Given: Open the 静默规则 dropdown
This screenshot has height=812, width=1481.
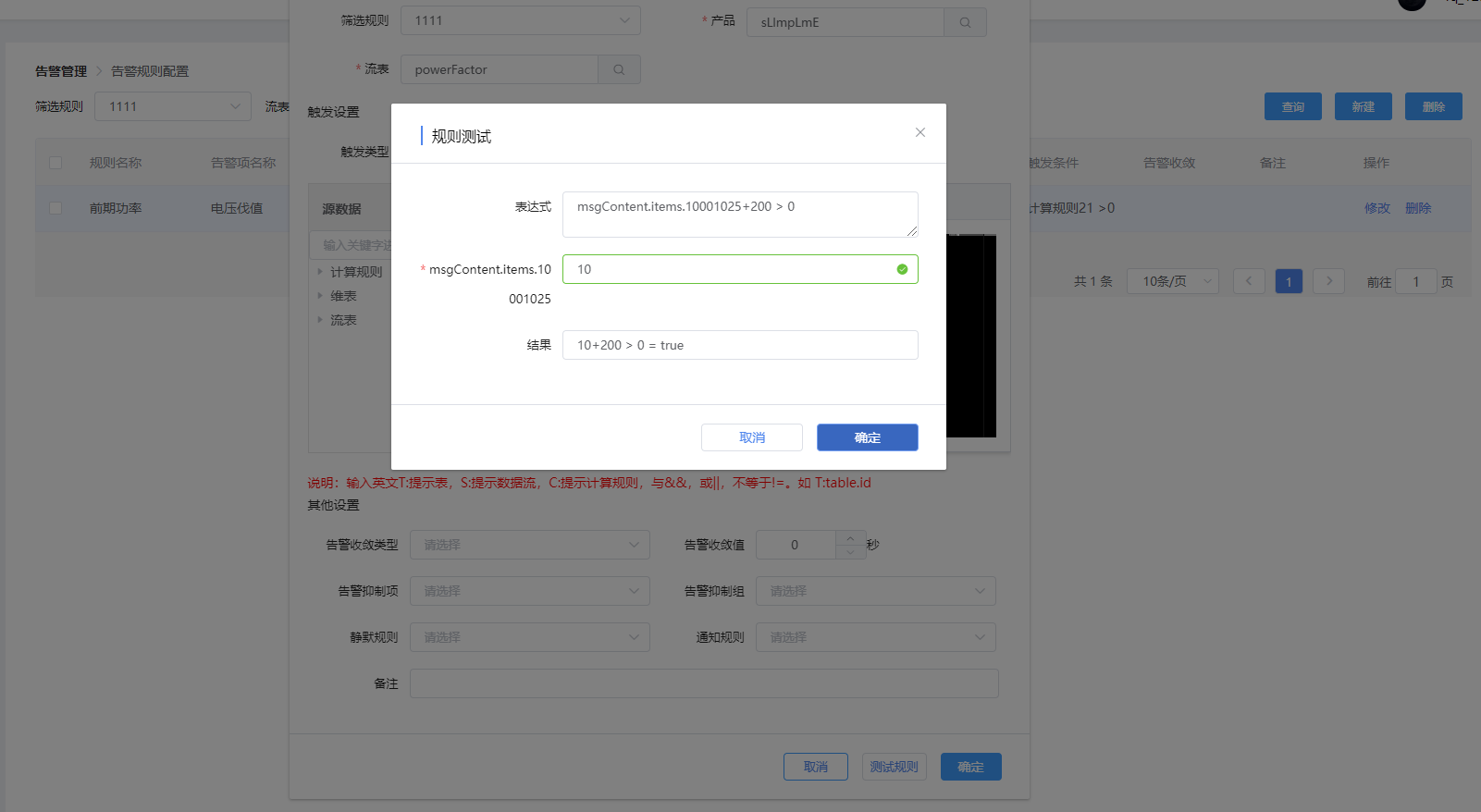Looking at the screenshot, I should pos(529,637).
